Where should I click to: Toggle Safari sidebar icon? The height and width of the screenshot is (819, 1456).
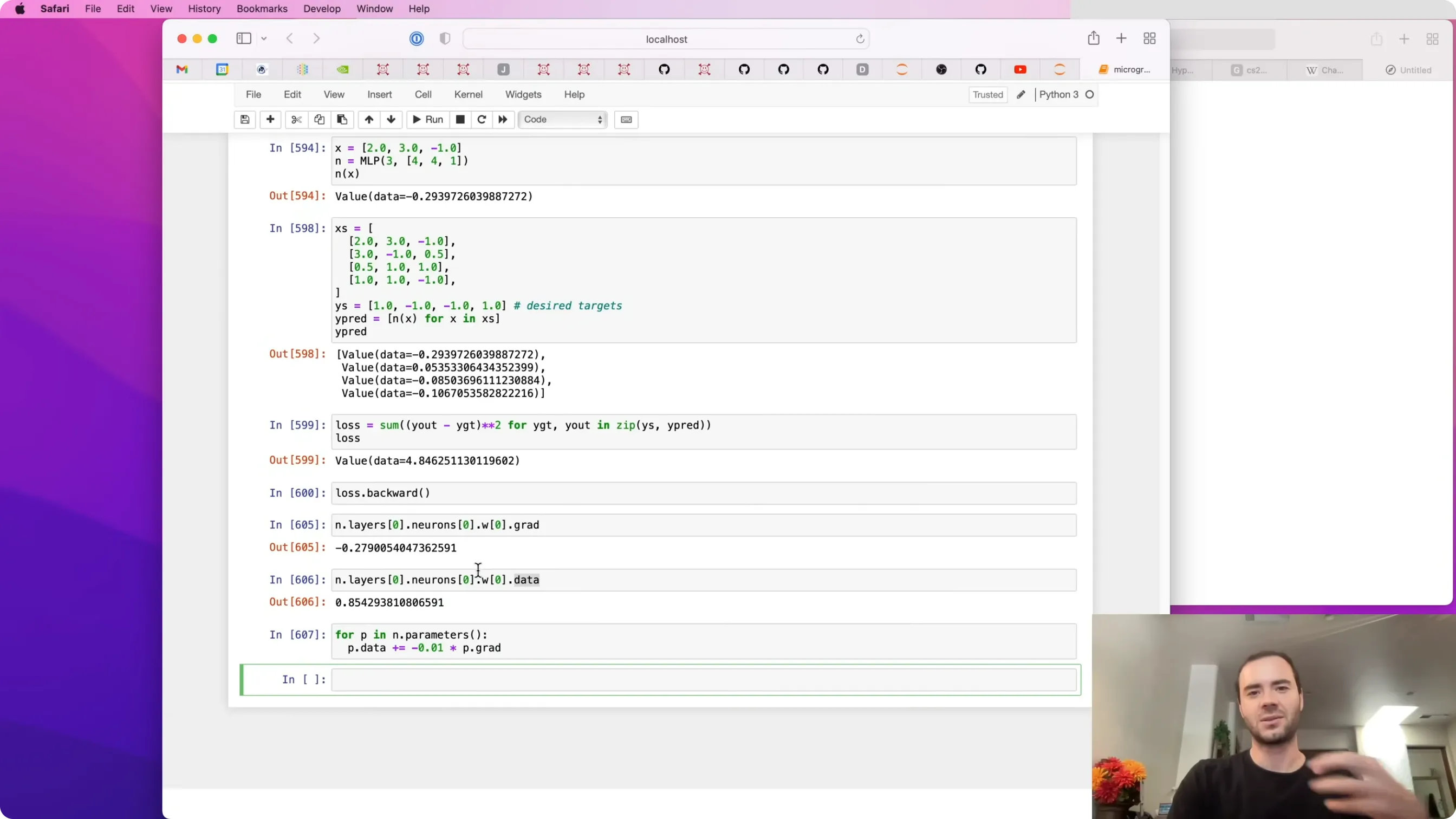point(244,38)
